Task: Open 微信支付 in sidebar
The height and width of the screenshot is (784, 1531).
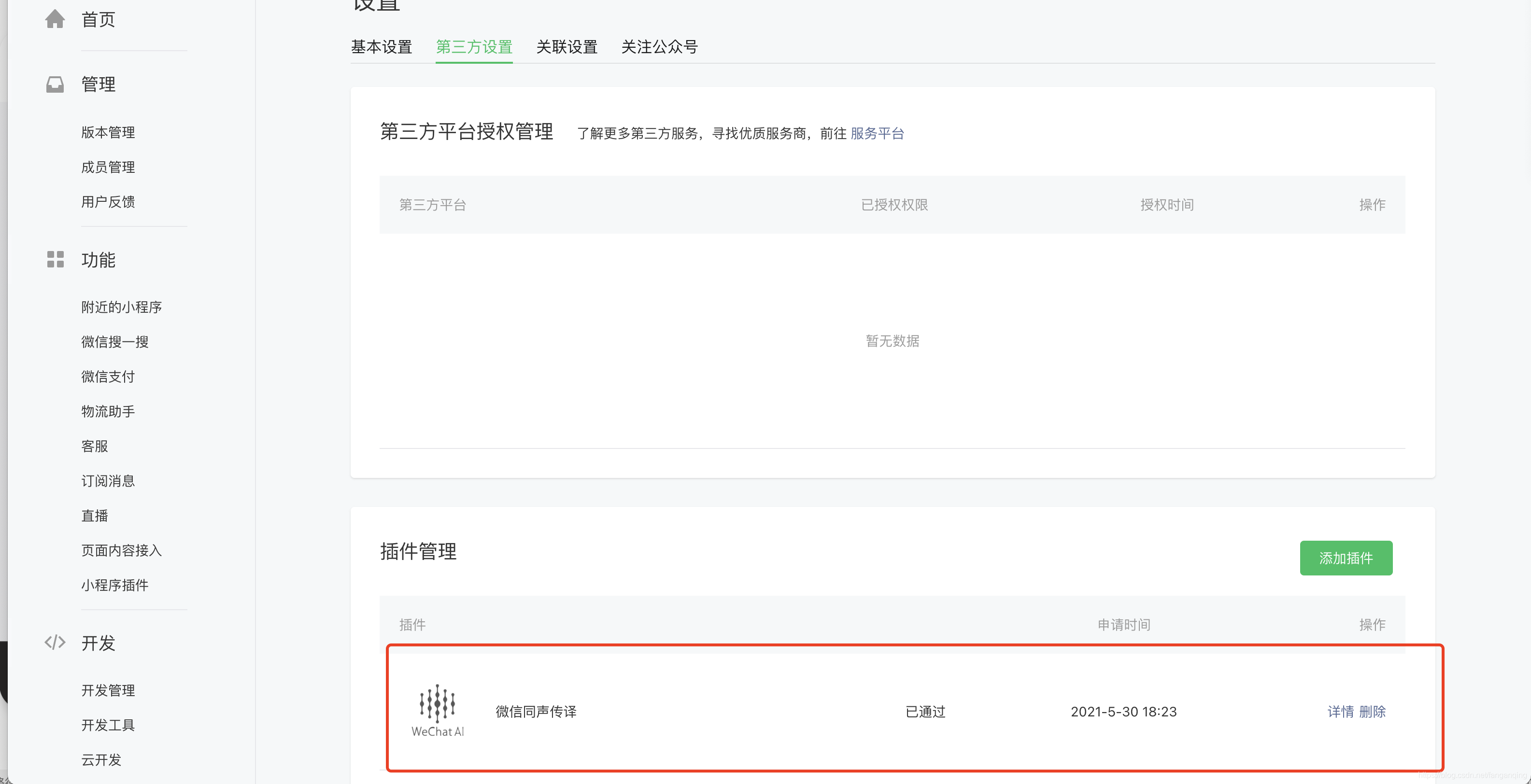Action: 108,377
